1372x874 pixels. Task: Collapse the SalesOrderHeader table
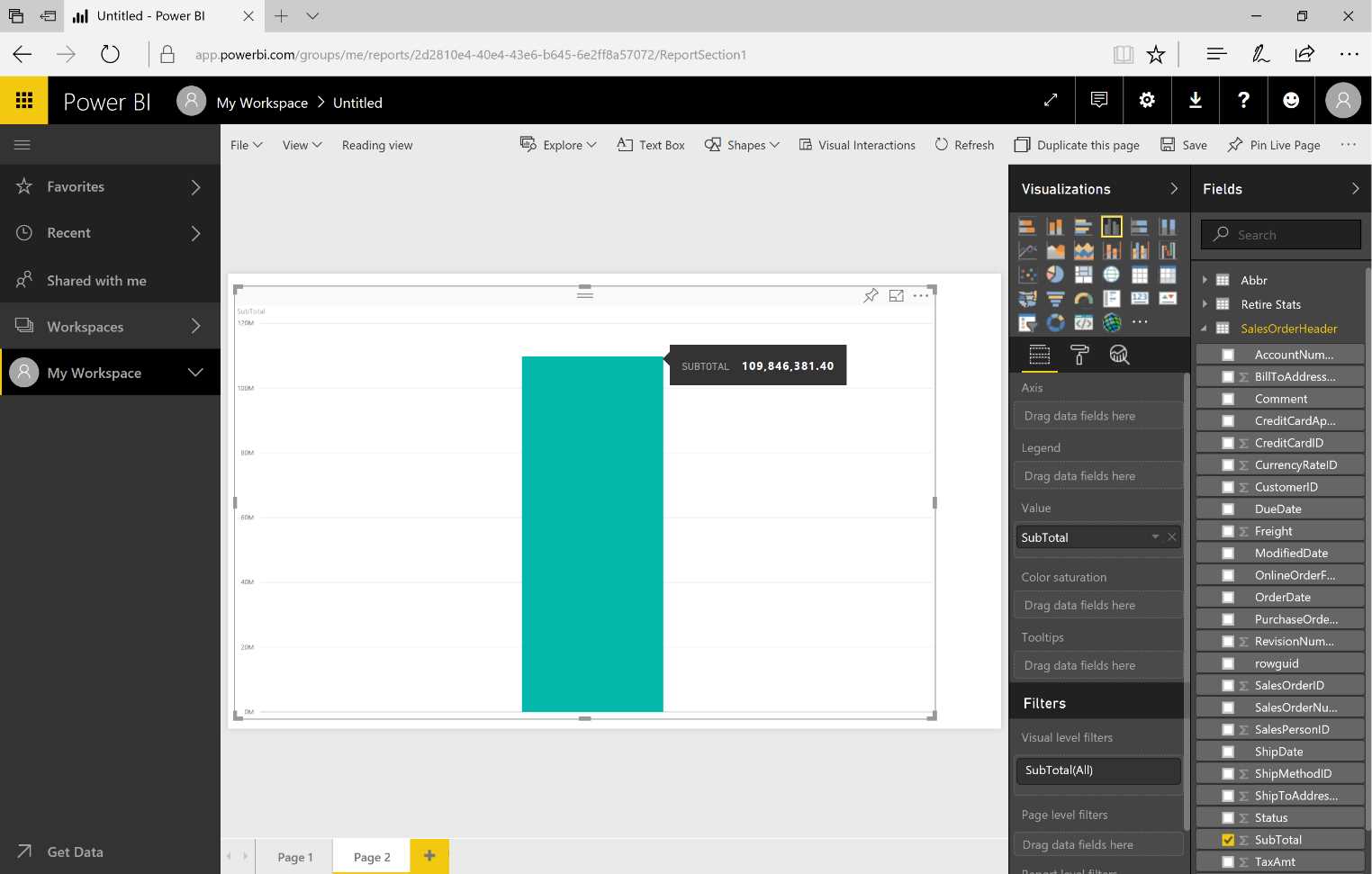tap(1204, 329)
